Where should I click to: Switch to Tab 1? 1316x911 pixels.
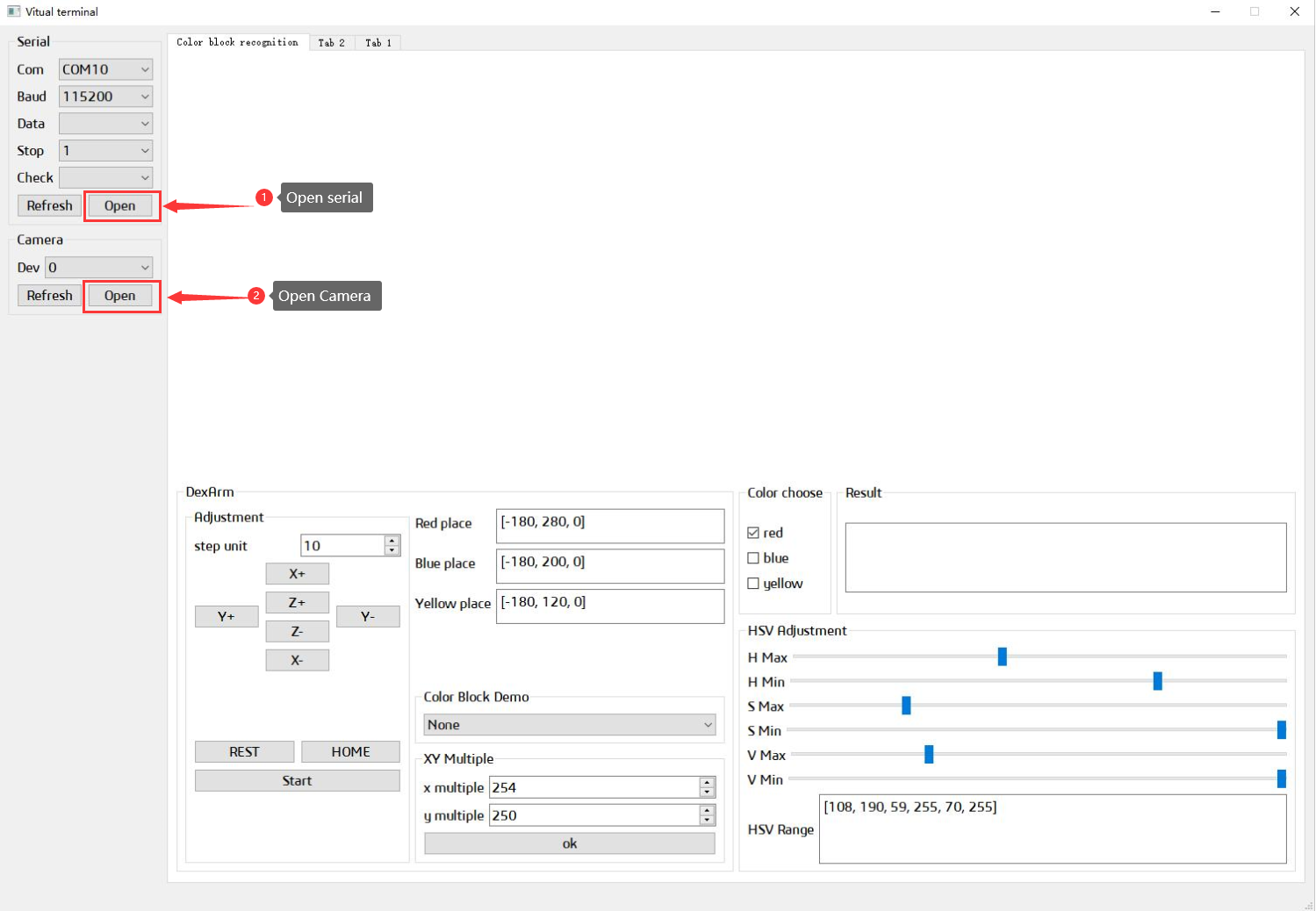tap(378, 43)
